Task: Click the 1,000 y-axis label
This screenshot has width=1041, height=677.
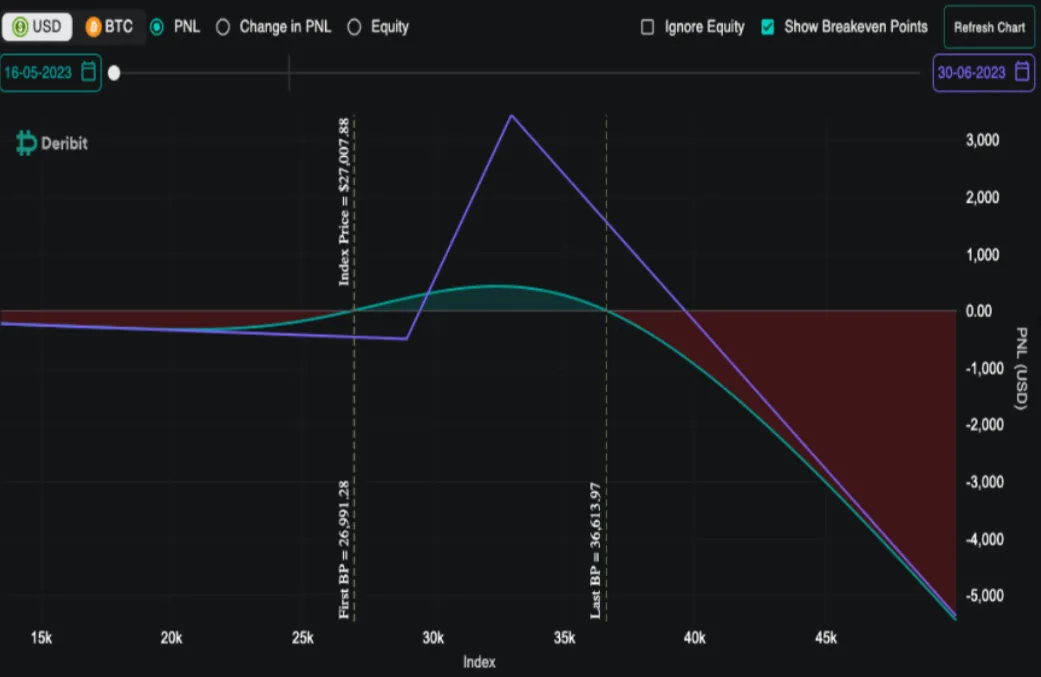Action: tap(983, 255)
